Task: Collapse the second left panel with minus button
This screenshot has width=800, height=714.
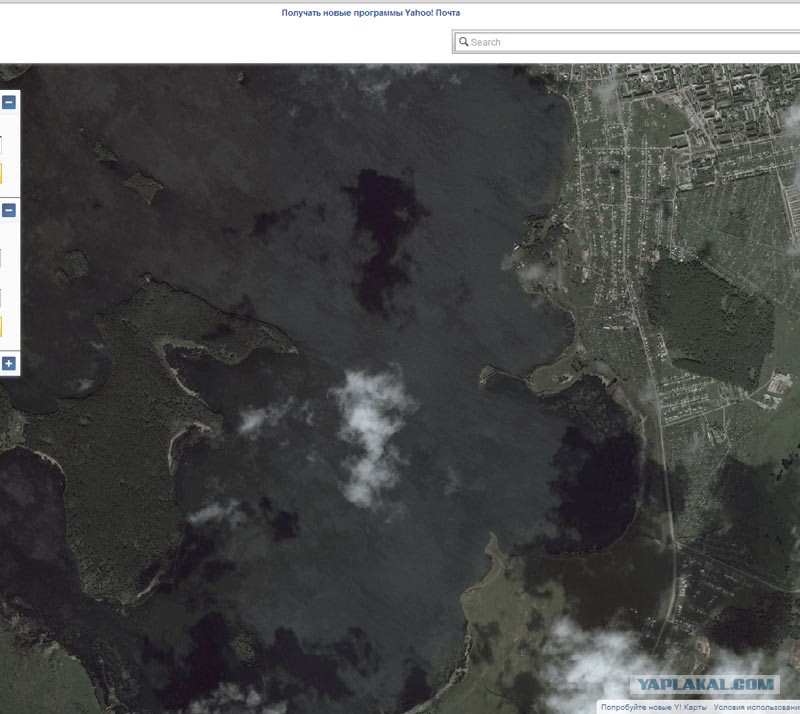Action: pyautogui.click(x=8, y=210)
